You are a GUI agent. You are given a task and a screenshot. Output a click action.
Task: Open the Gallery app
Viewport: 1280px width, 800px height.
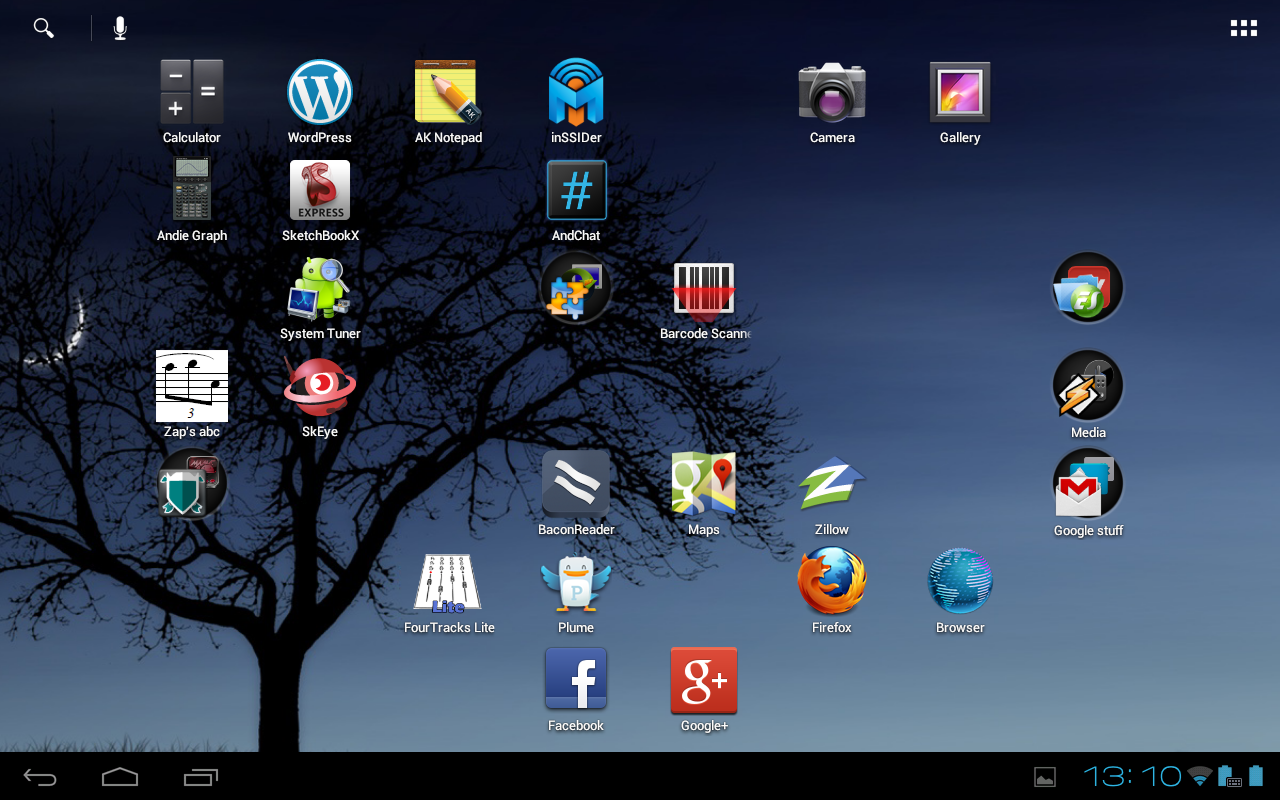pos(960,102)
